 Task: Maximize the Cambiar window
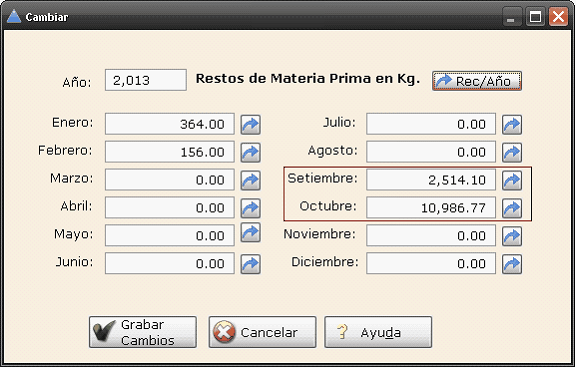click(x=535, y=17)
